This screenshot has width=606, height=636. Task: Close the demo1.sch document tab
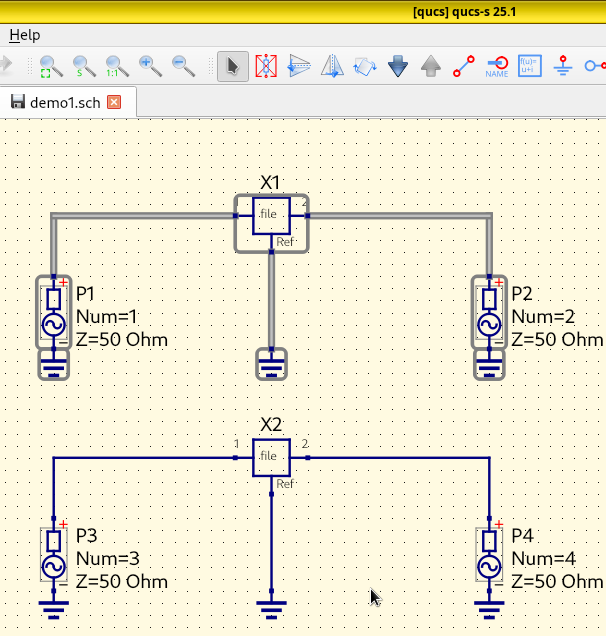point(114,102)
